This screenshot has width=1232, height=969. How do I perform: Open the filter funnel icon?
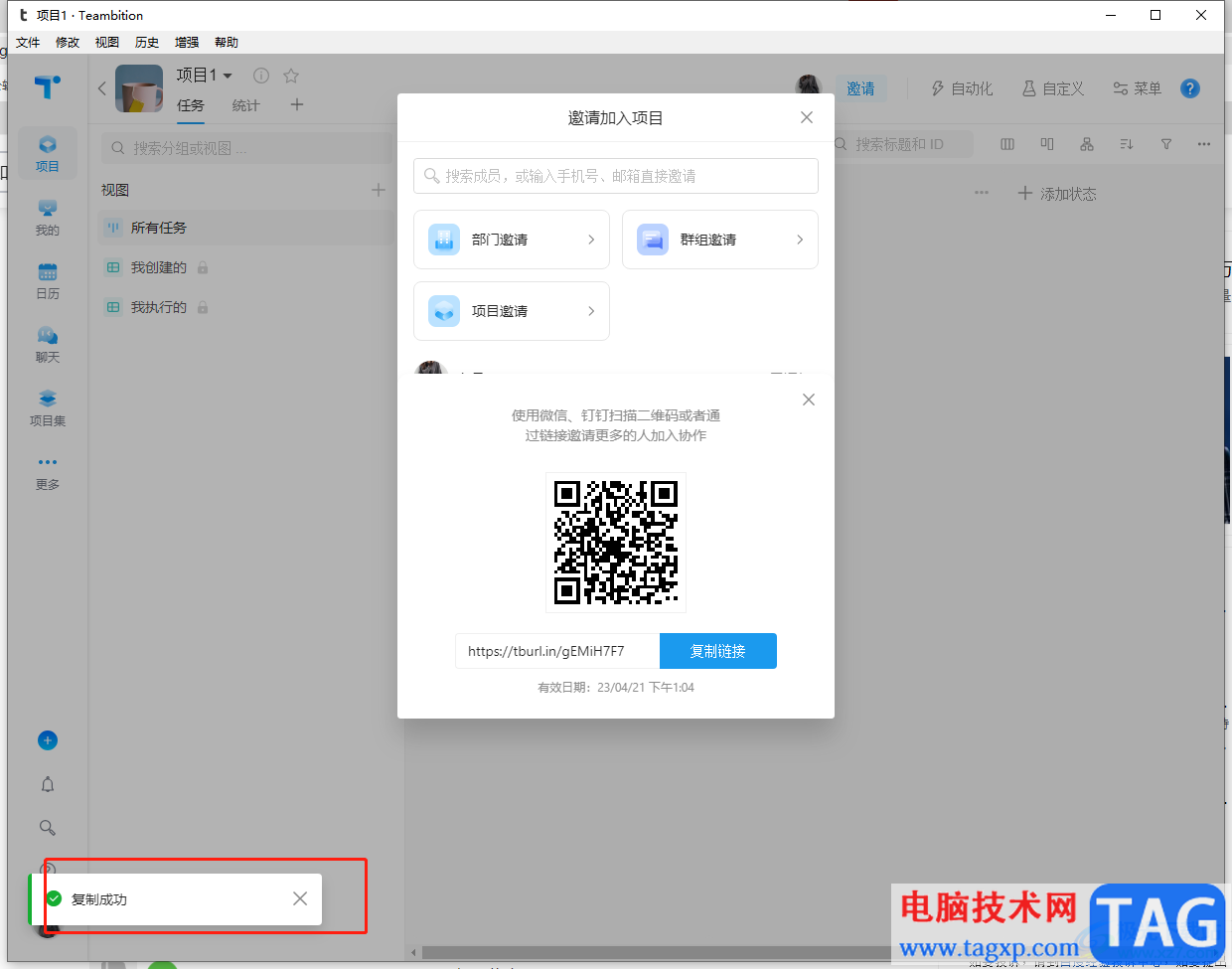pos(1166,144)
